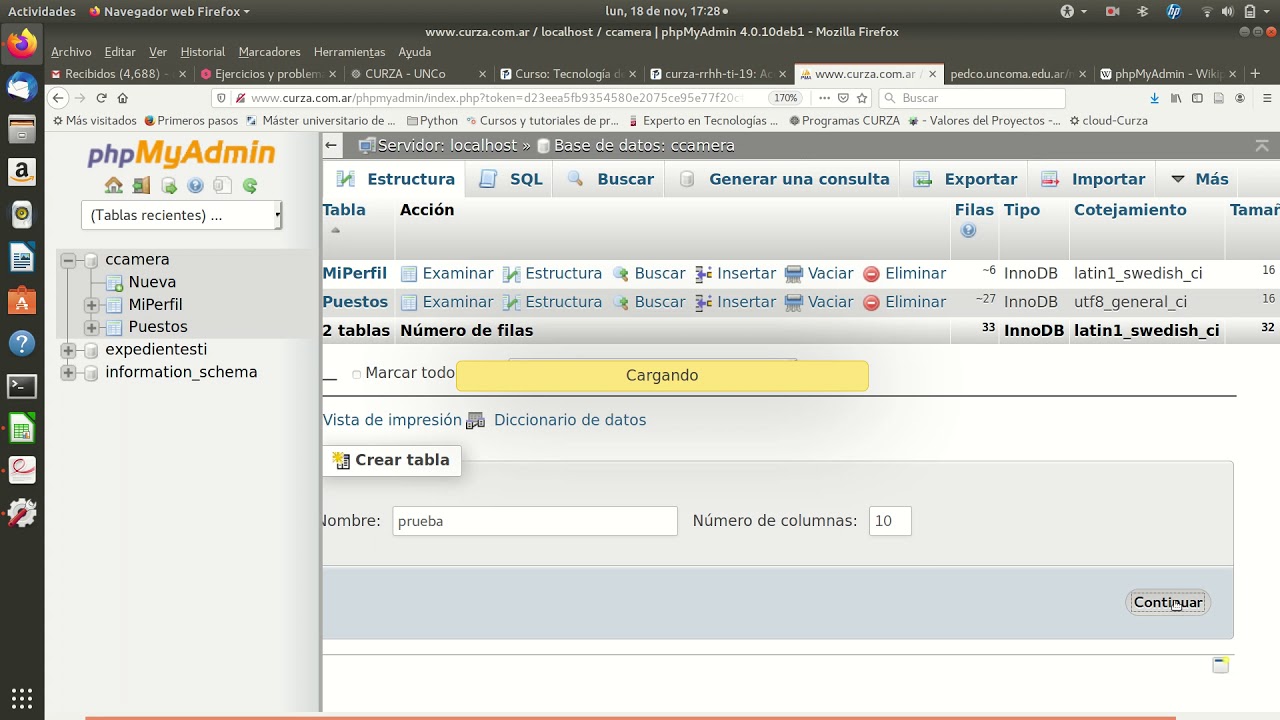Open Ubuntu show applications grid
Image resolution: width=1280 pixels, height=720 pixels.
22,698
